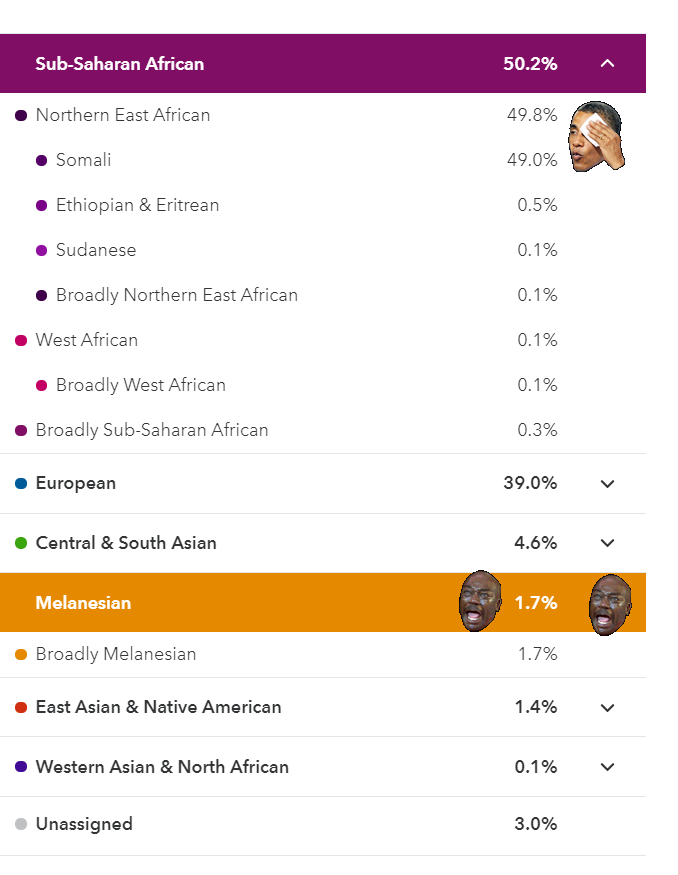Image resolution: width=678 pixels, height=875 pixels.
Task: Click the pink West African dot
Action: pyautogui.click(x=21, y=340)
